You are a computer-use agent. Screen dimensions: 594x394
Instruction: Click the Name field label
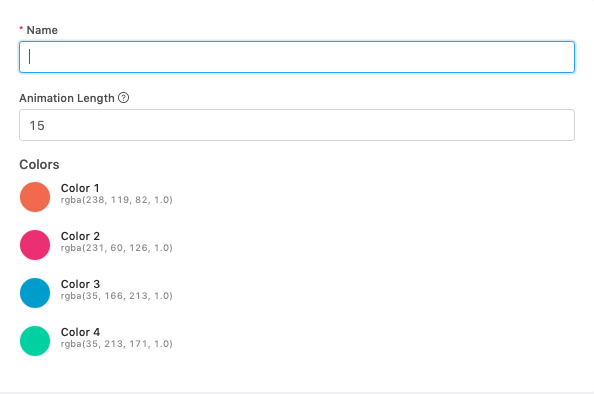[42, 30]
